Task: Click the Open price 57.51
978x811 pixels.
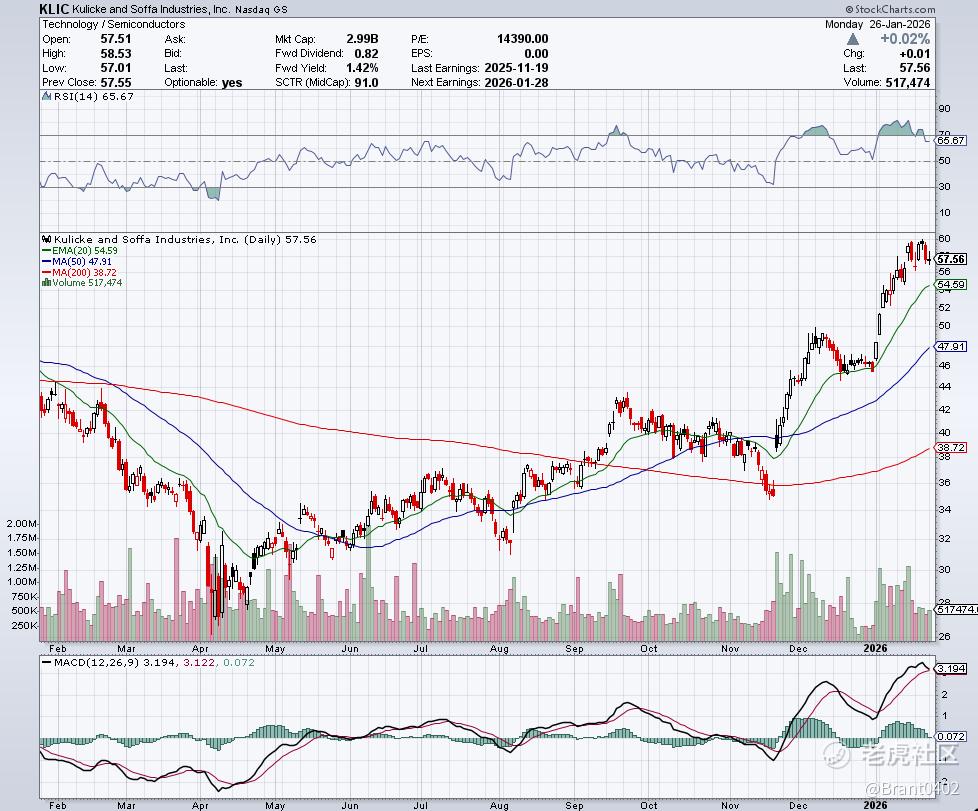Action: [x=116, y=39]
